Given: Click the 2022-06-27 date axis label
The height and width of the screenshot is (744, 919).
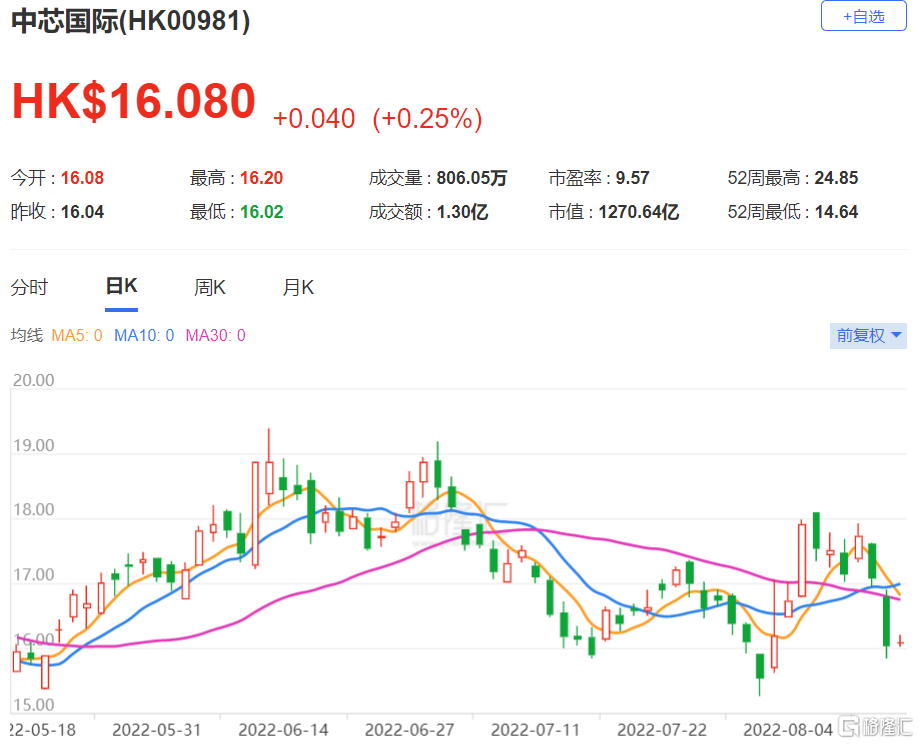Looking at the screenshot, I should pyautogui.click(x=409, y=730).
